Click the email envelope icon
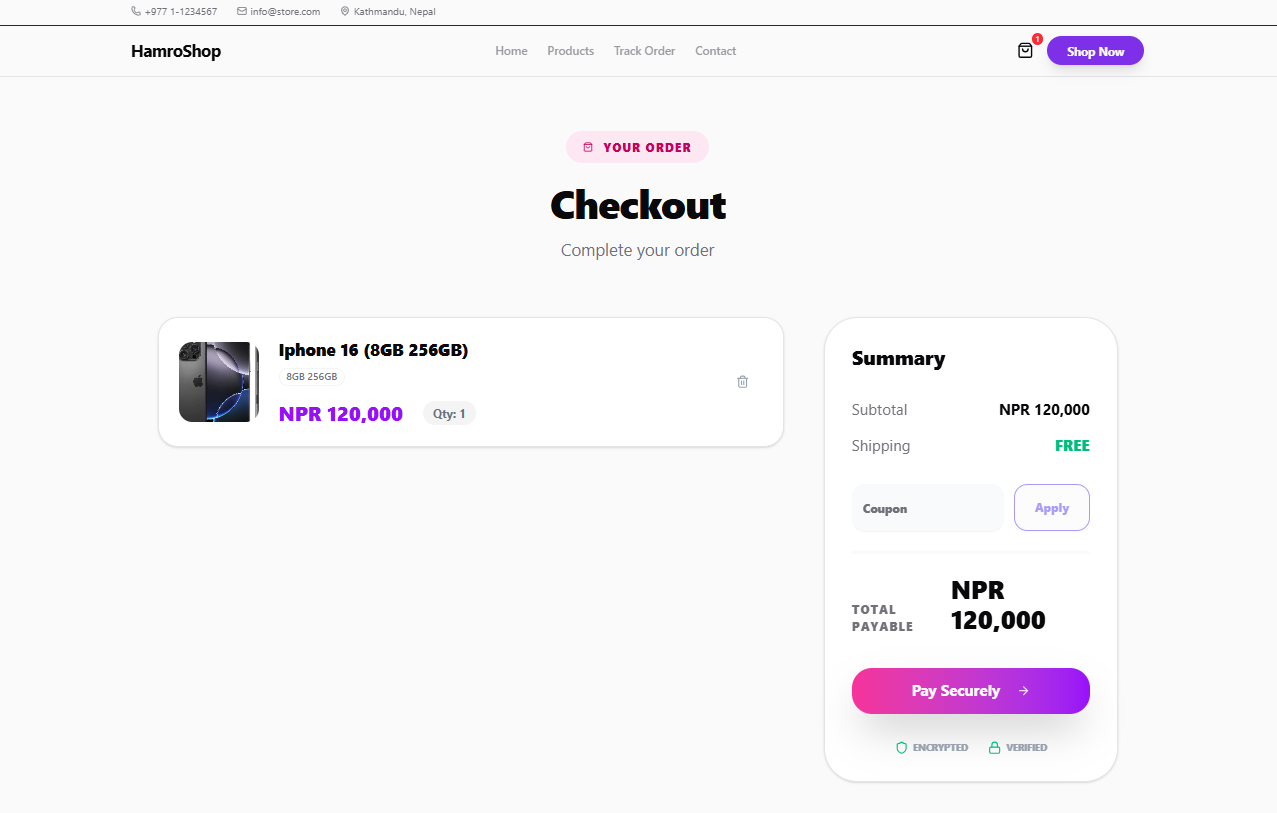The image size is (1277, 813). [242, 12]
